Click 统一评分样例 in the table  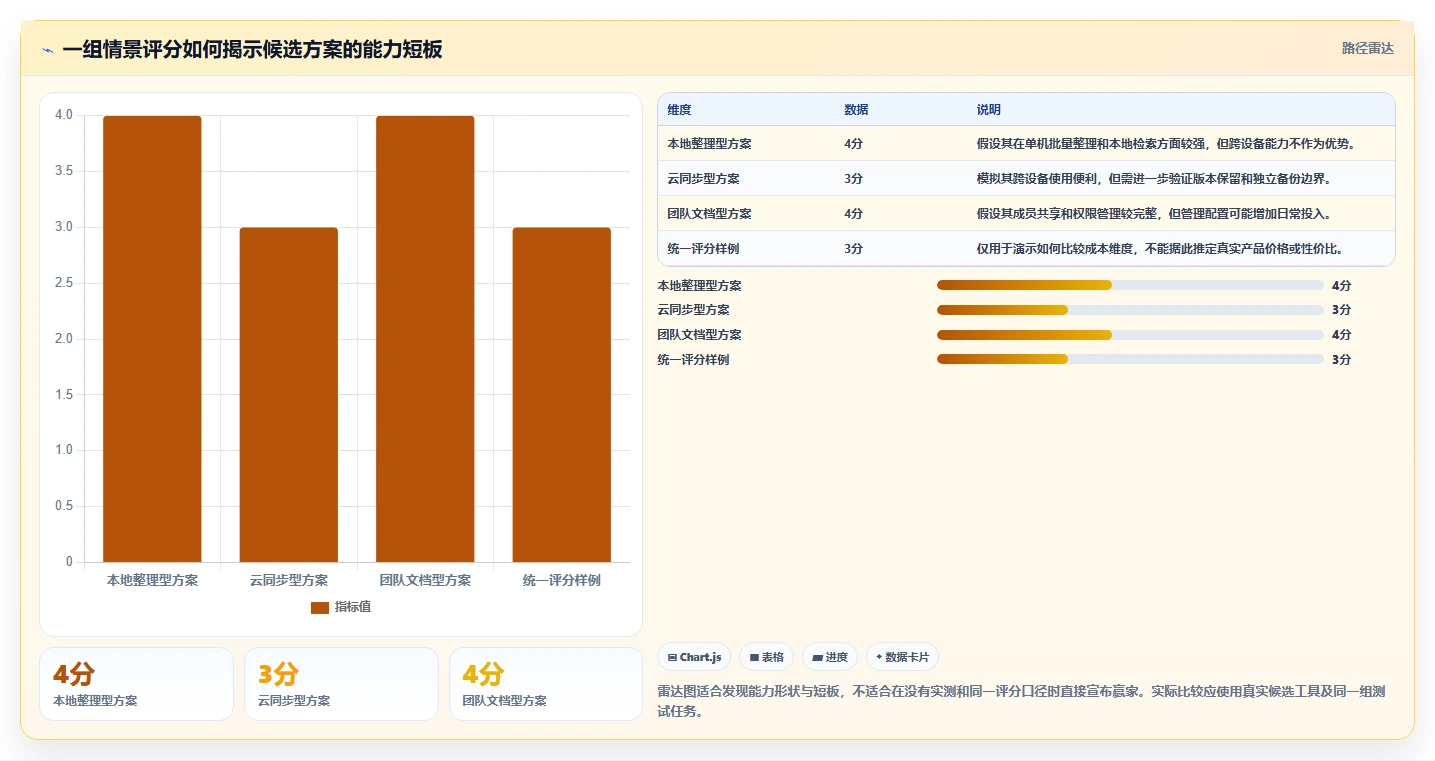[703, 249]
